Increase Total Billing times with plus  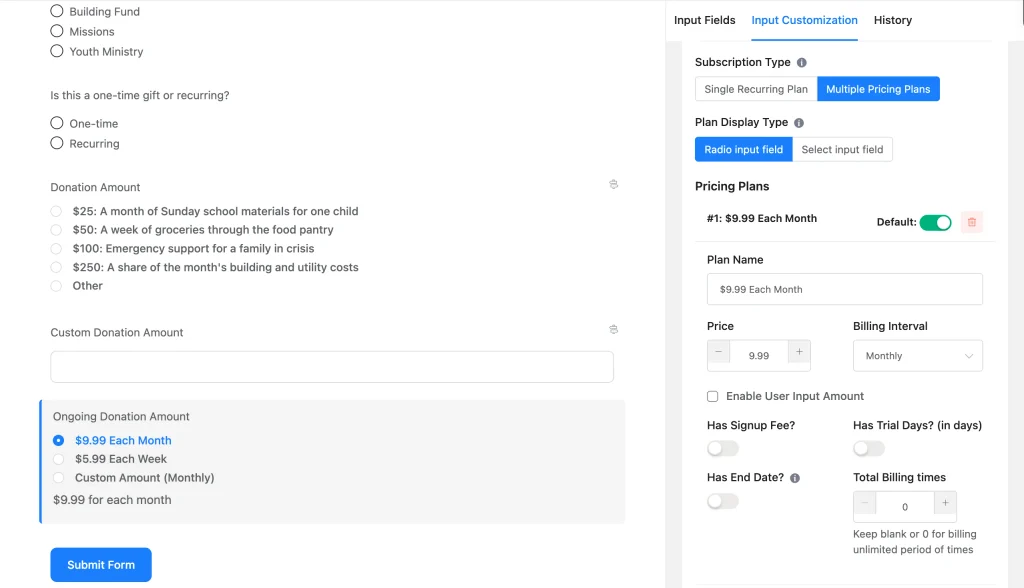(x=945, y=504)
